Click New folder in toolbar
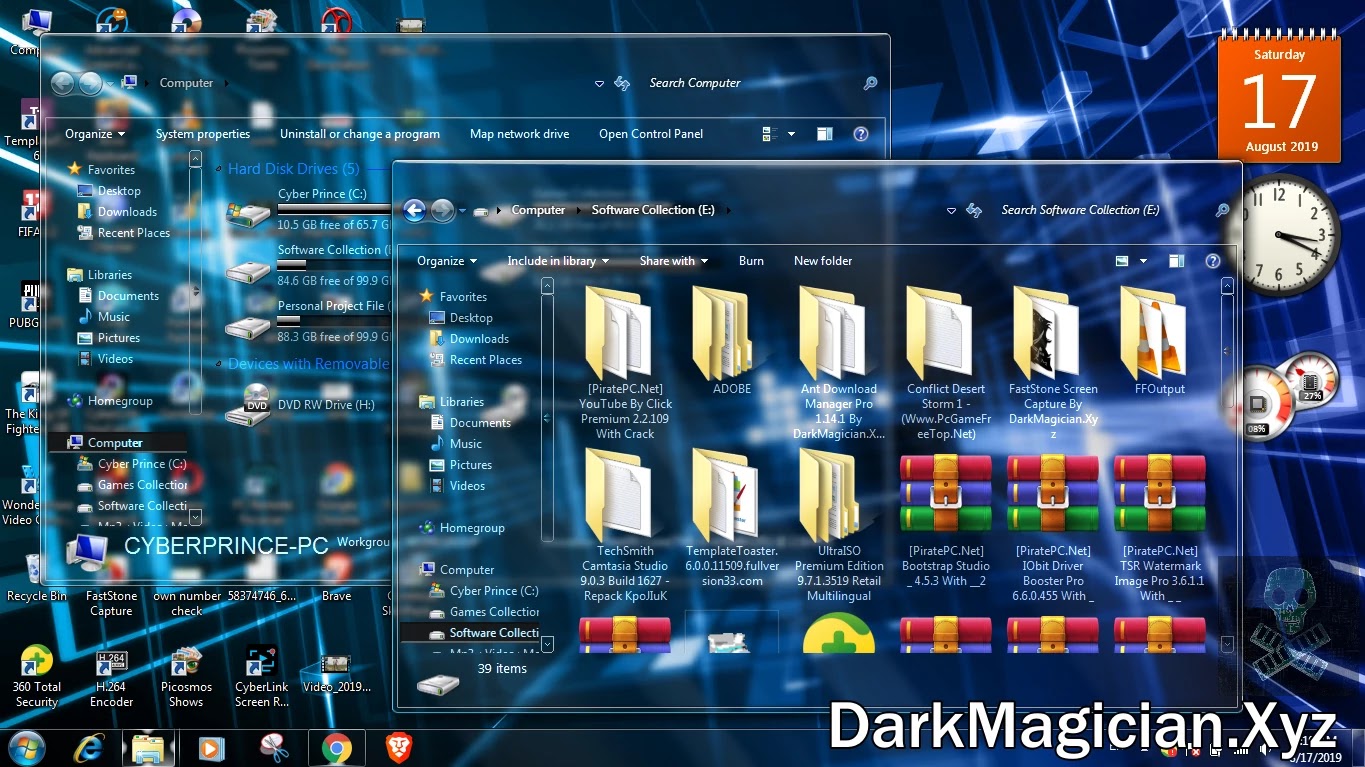1365x767 pixels. (x=823, y=261)
